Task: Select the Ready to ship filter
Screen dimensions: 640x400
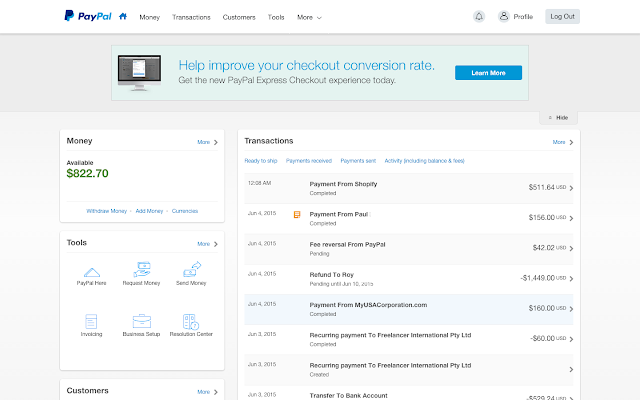Action: coord(261,161)
